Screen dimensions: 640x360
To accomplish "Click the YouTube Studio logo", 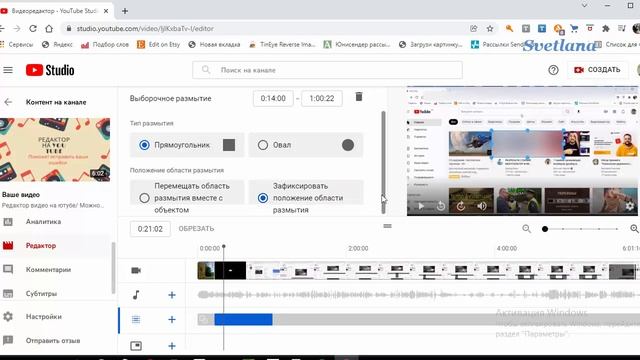I will (x=50, y=70).
